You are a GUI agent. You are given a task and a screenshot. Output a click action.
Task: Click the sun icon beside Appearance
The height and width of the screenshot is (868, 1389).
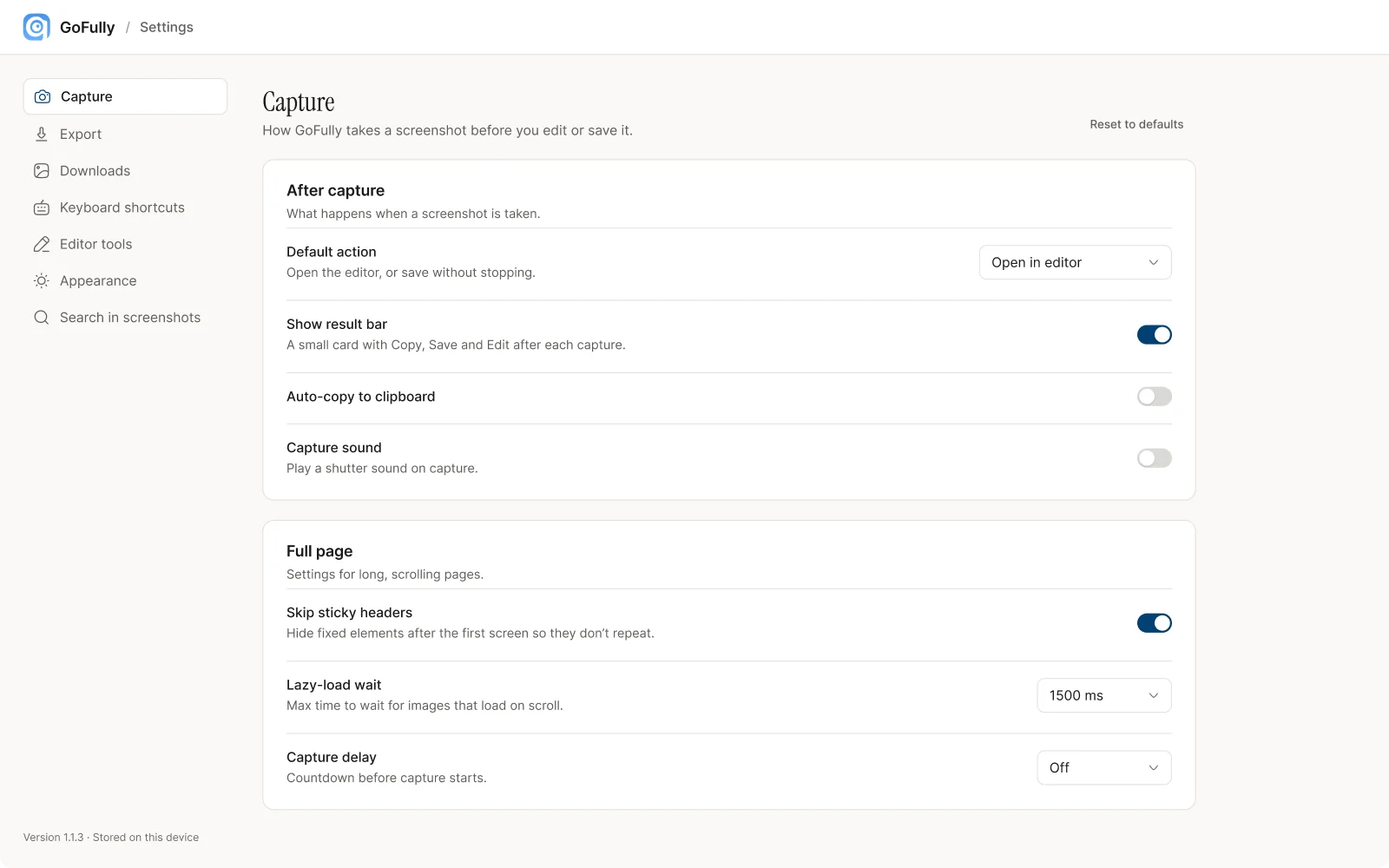(42, 280)
